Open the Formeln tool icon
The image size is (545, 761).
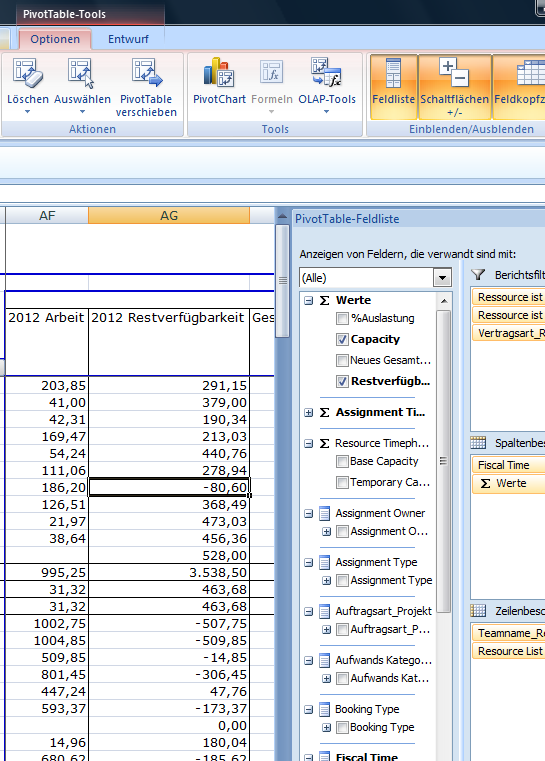(271, 73)
